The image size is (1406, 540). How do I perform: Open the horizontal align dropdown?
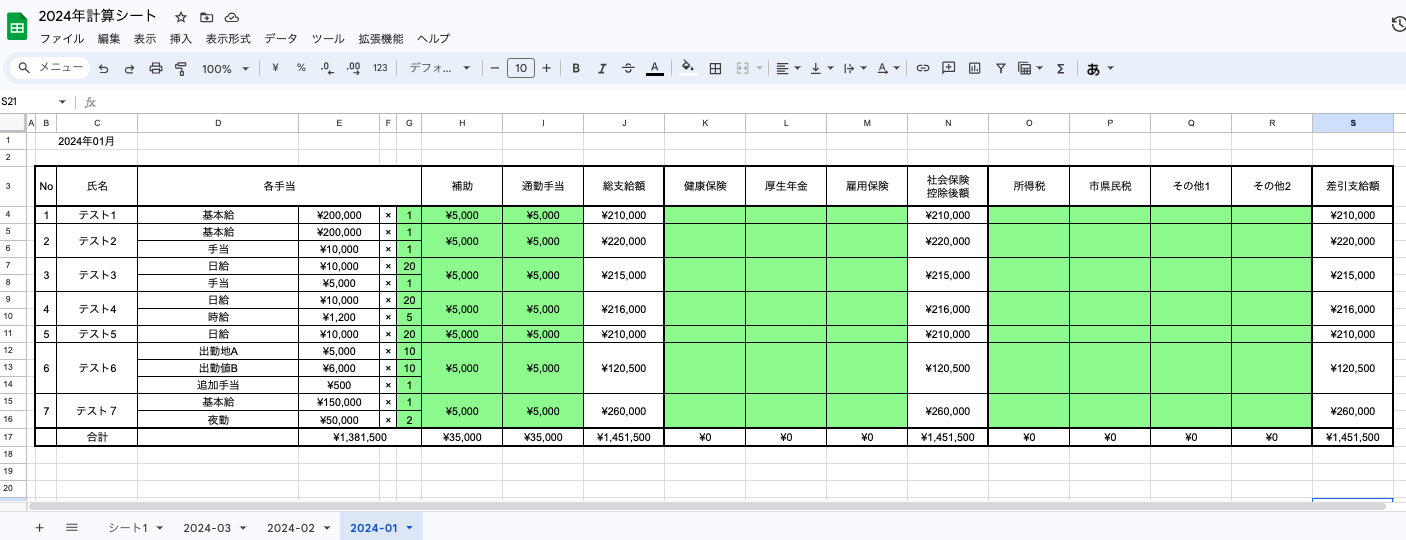click(x=788, y=69)
